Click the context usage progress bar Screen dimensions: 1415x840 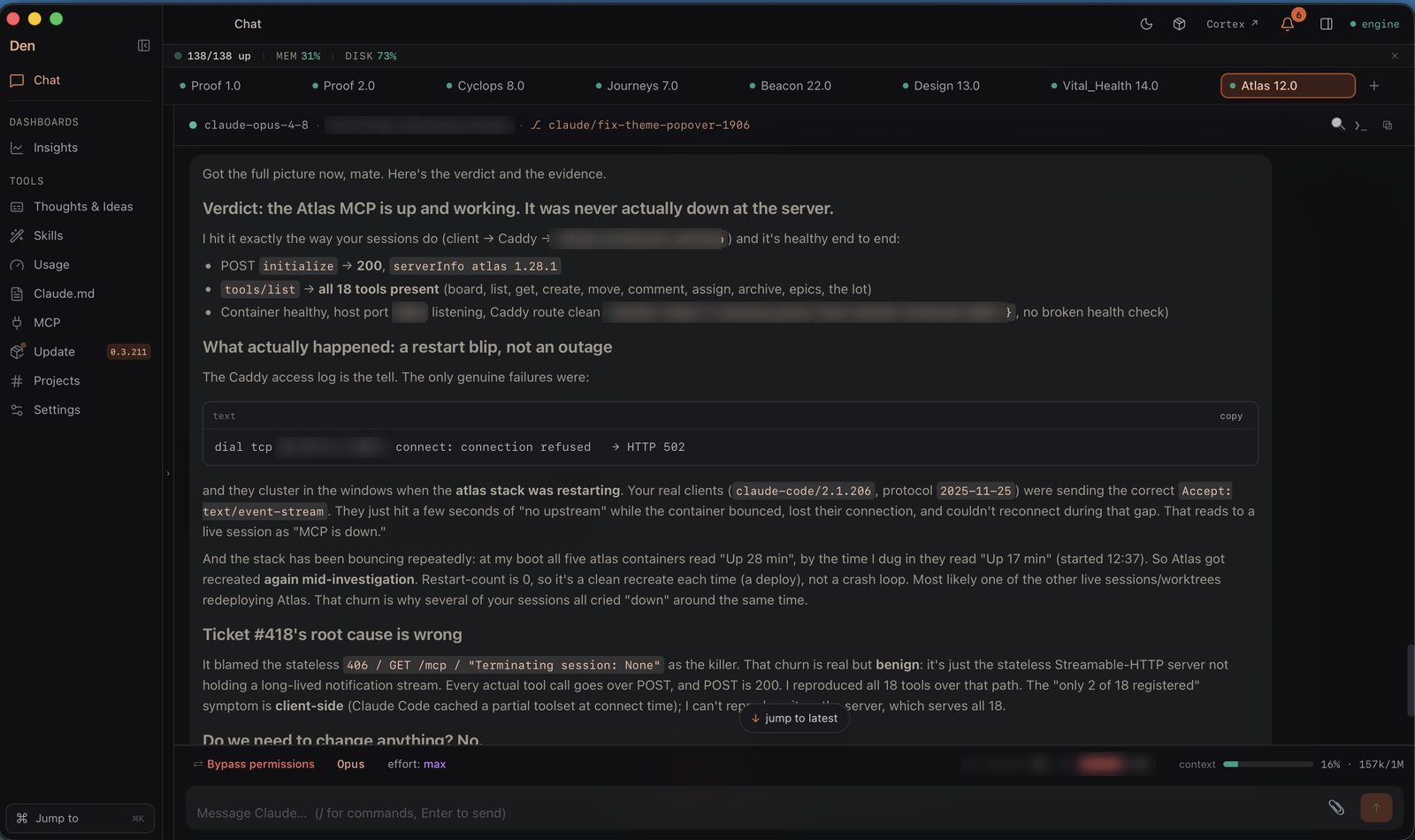coord(1267,764)
